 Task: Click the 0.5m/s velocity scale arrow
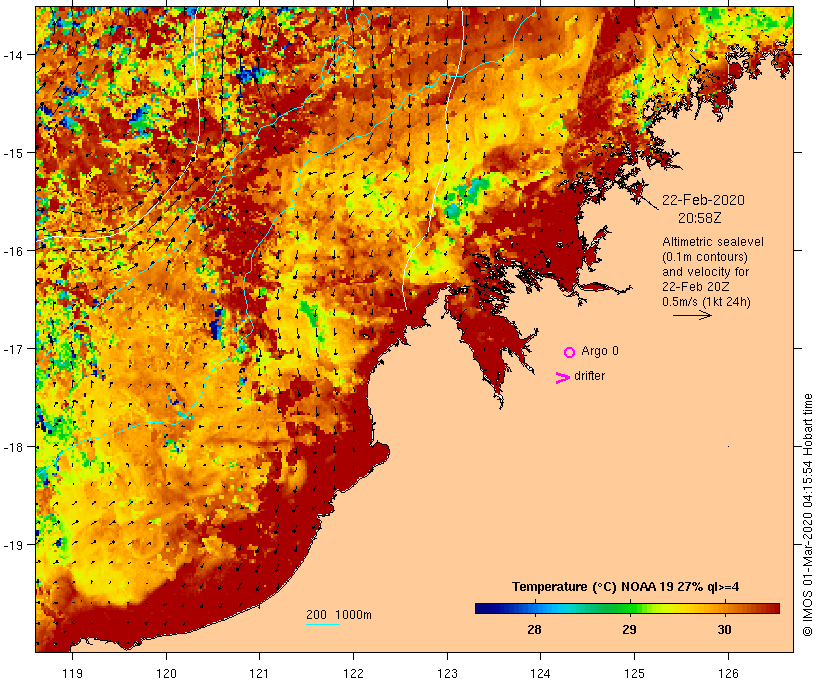[692, 315]
